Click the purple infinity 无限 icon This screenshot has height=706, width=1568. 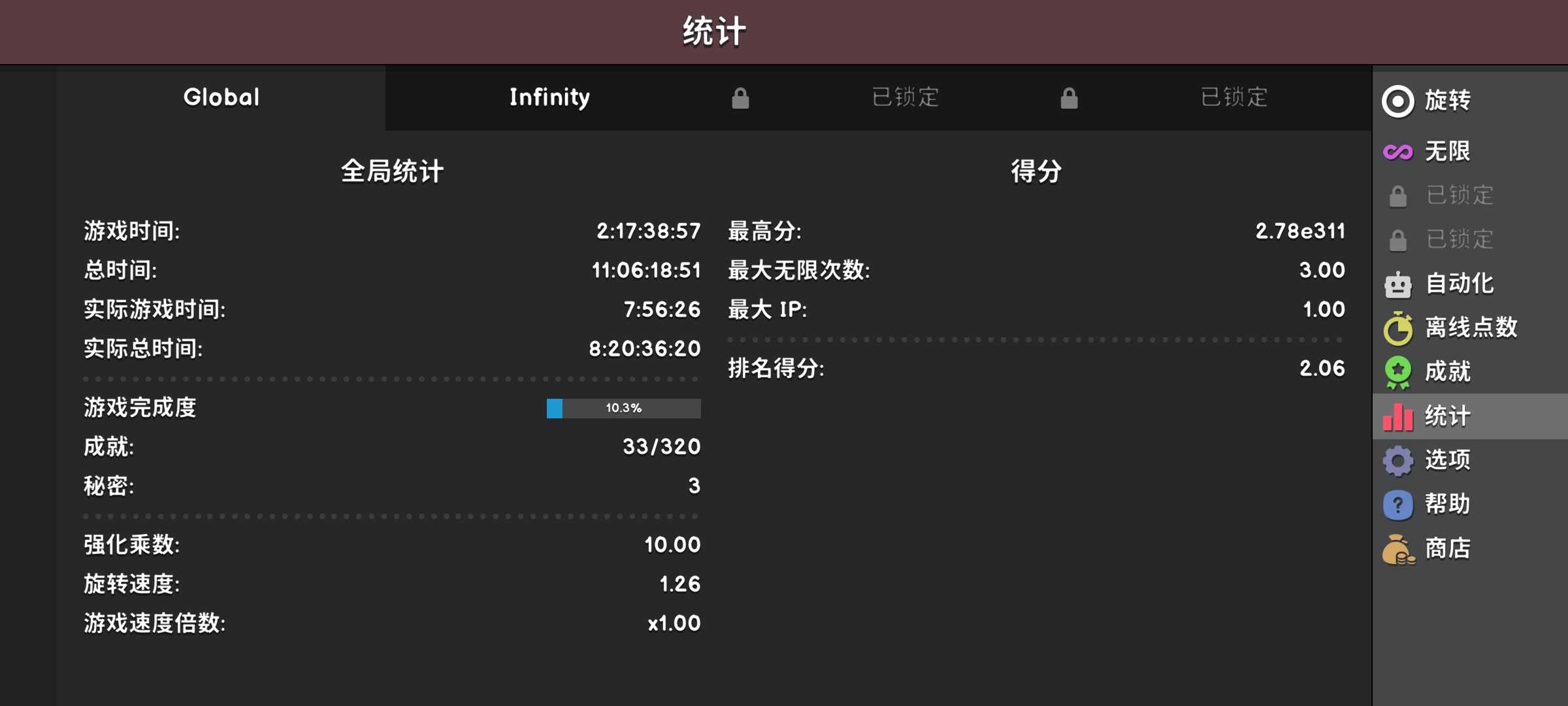[1398, 152]
